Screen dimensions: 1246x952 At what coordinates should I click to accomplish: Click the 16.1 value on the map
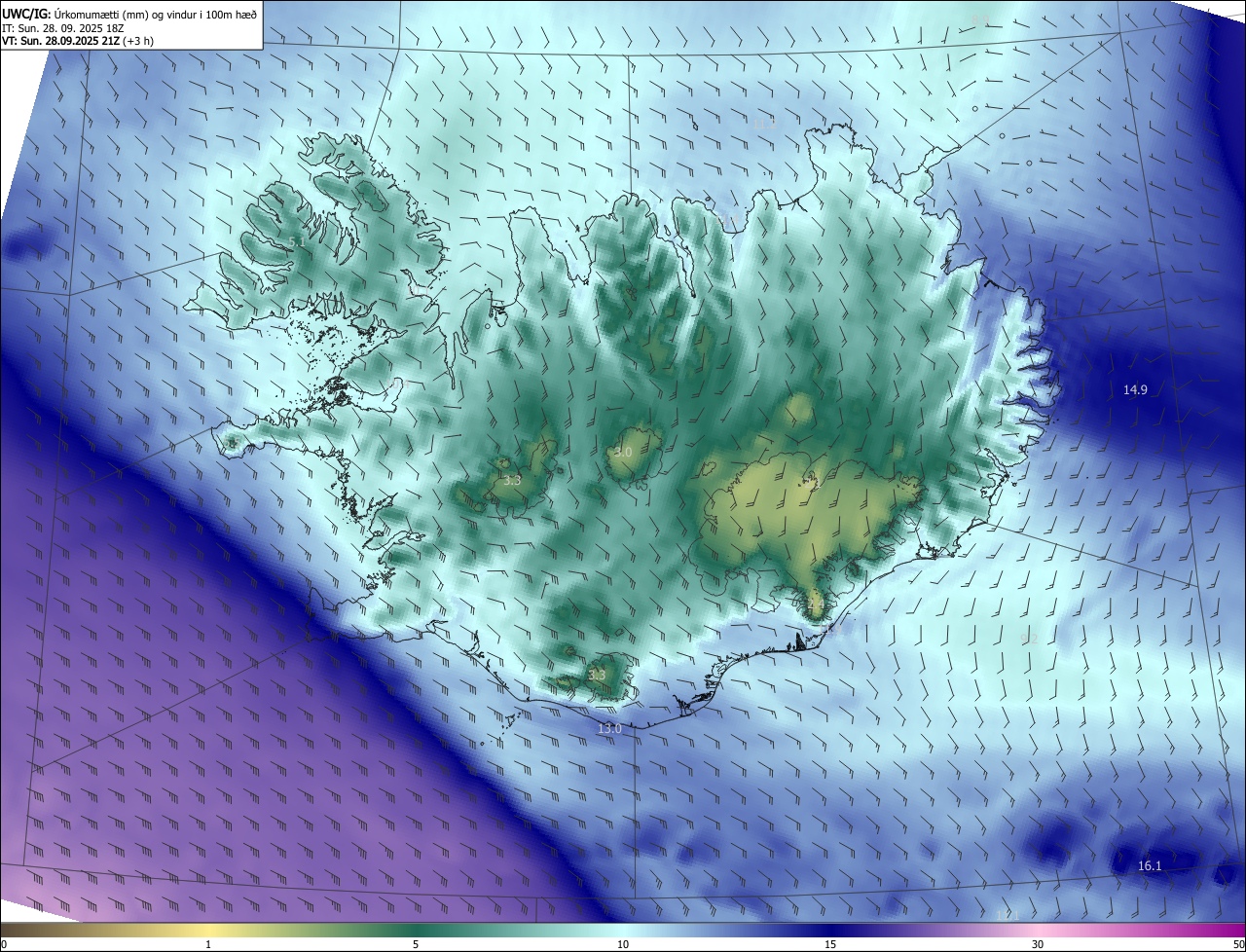click(x=1150, y=866)
